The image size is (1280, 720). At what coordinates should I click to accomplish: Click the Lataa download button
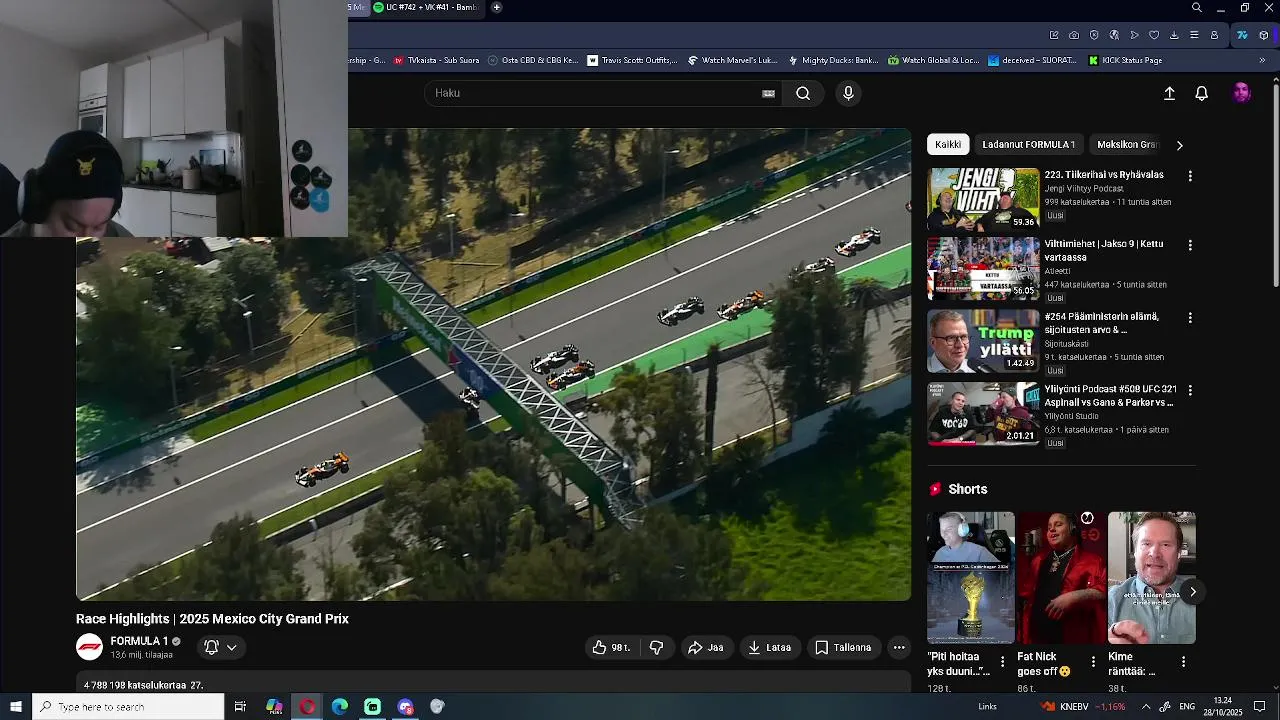pos(769,648)
